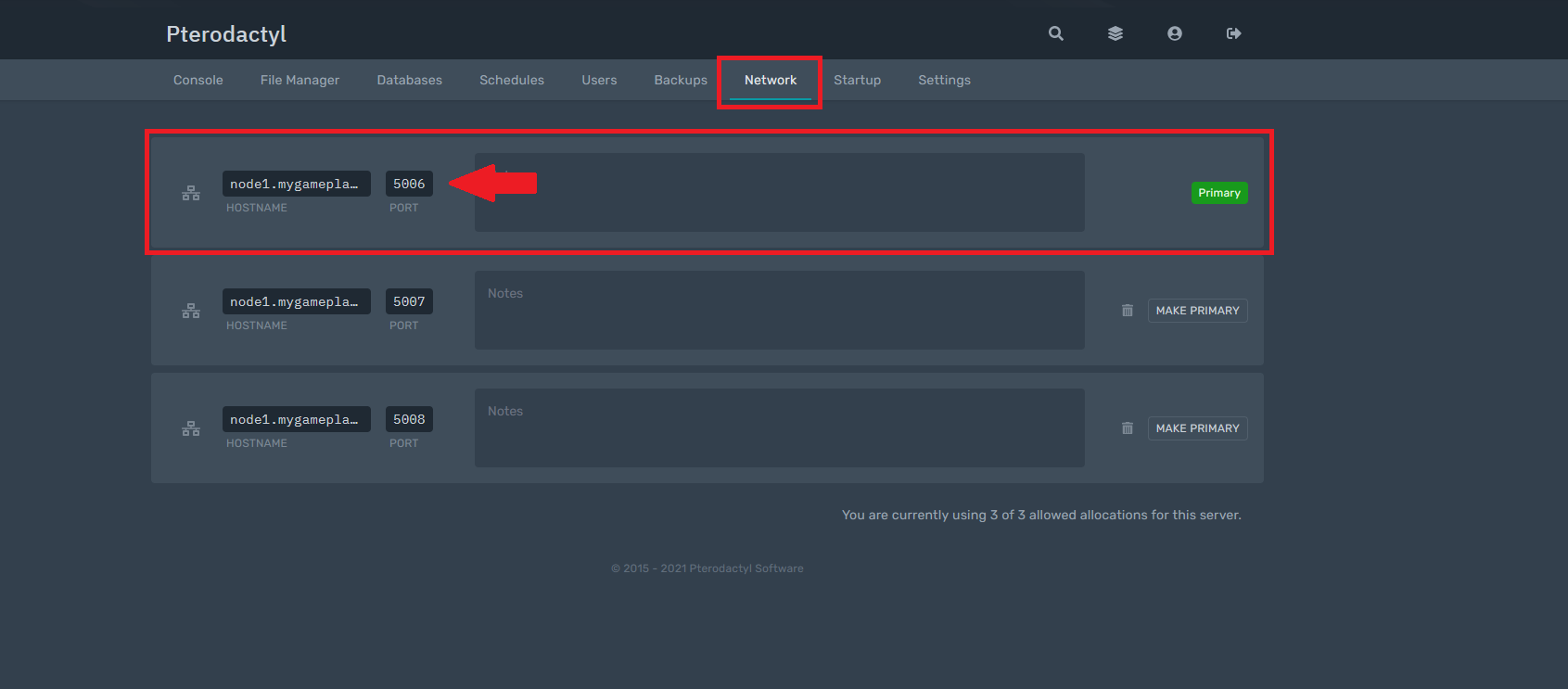Copy the hostname for port 5007
1568x689 pixels.
point(297,301)
